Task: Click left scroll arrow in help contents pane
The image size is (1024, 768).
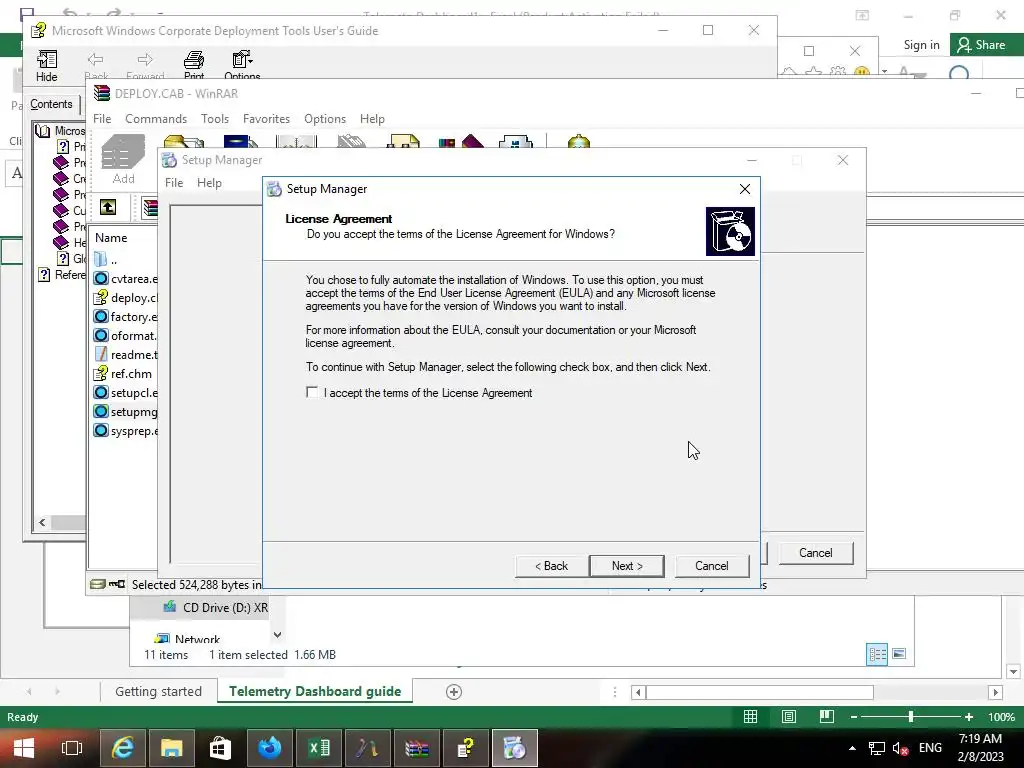Action: [42, 522]
